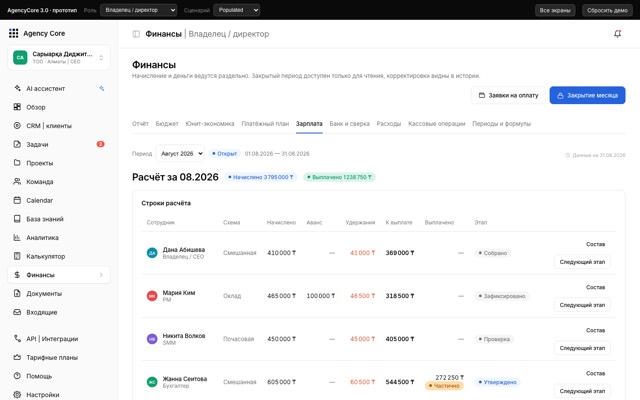
Task: Expand the Финансы sidebar chevron
Action: pos(101,275)
